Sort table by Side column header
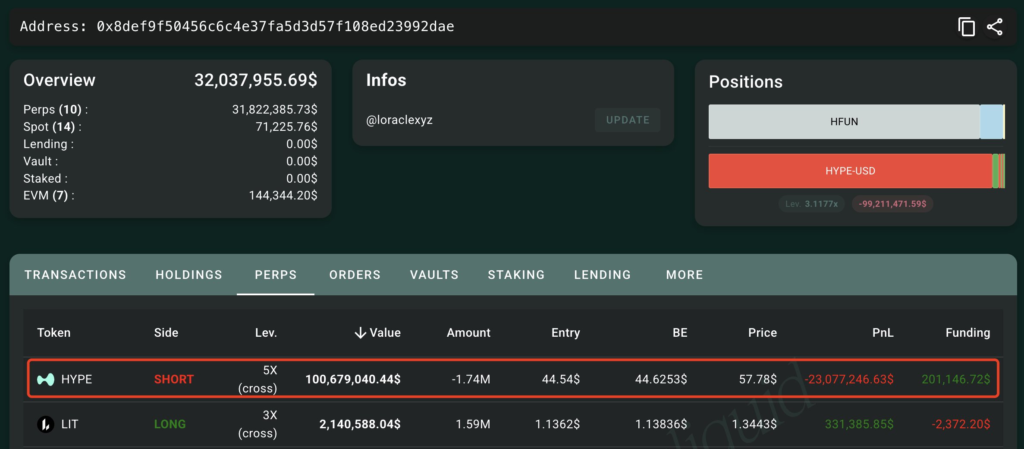Screen dimensions: 1024x449 [x=166, y=333]
